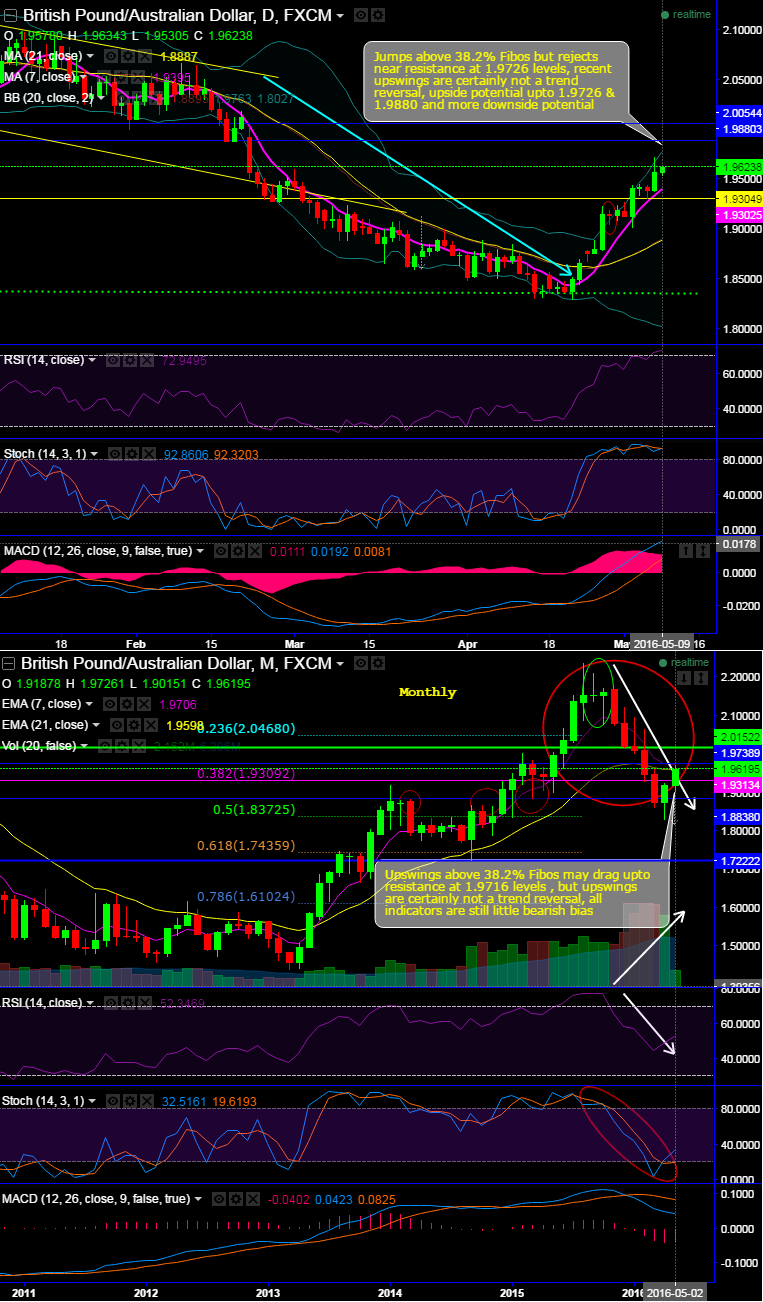The height and width of the screenshot is (1302, 763).
Task: Click the daily chart realtime status indicator
Action: click(685, 15)
